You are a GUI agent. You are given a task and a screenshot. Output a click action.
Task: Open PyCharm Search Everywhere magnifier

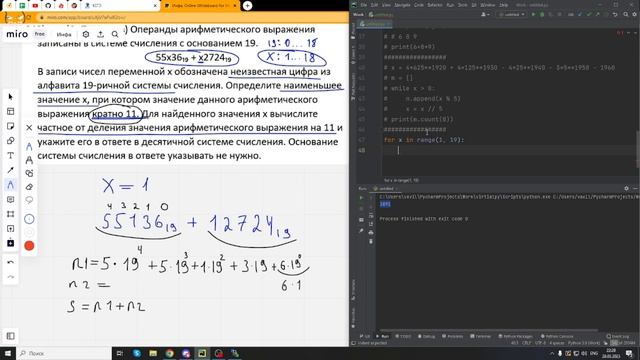point(625,14)
